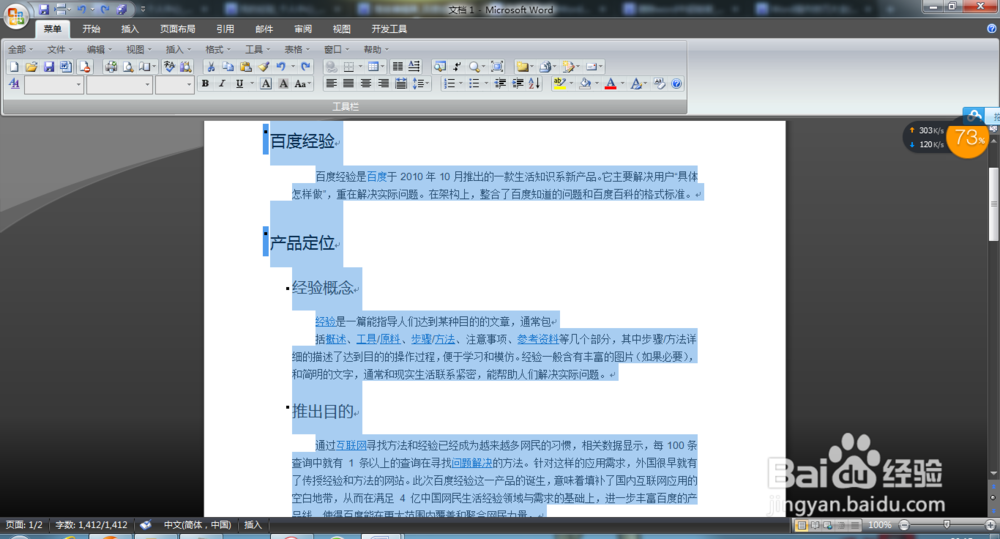1000x539 pixels.
Task: Click the Format Painter brush icon
Action: click(x=263, y=66)
